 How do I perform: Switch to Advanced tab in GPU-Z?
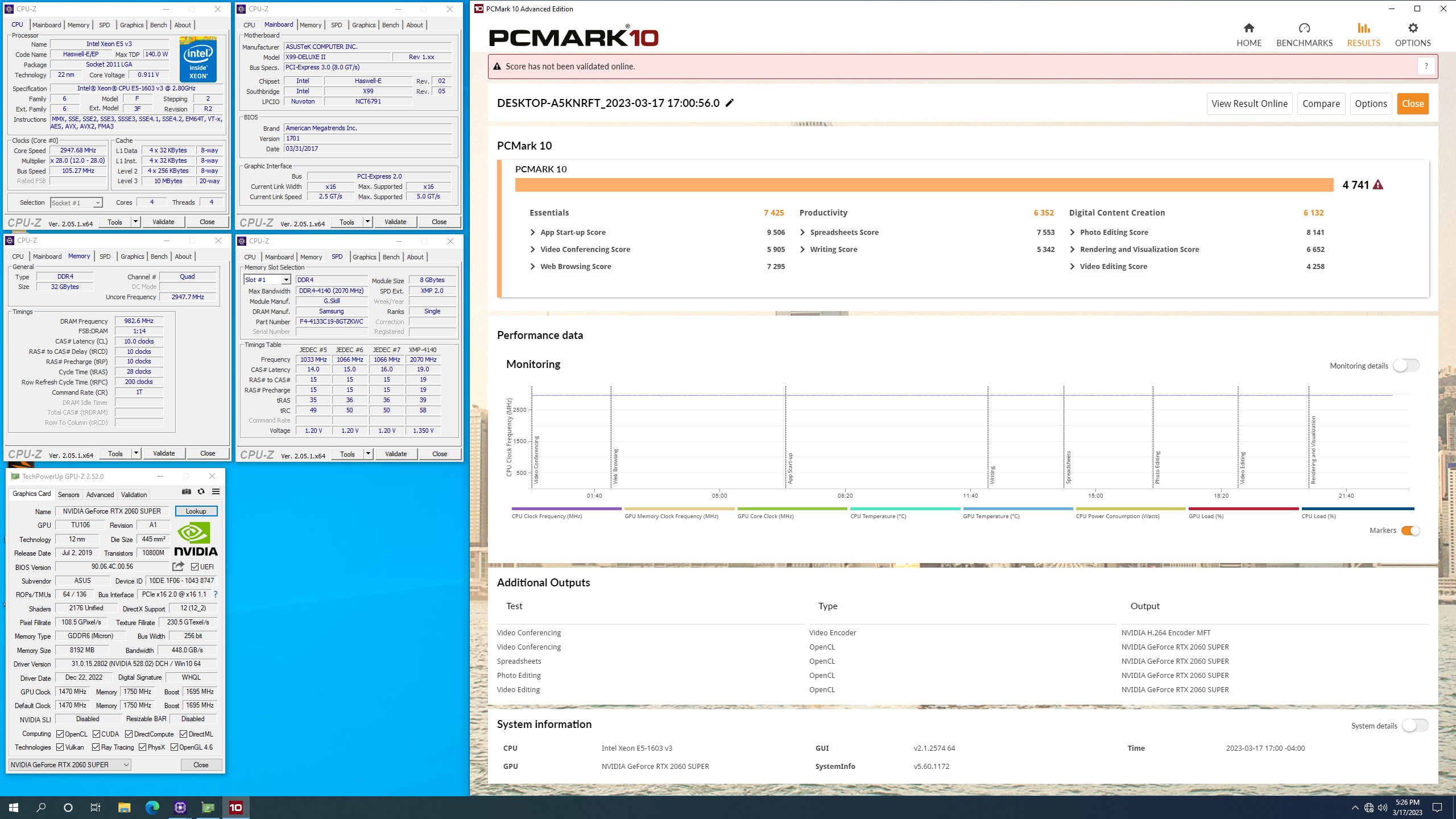pos(100,494)
